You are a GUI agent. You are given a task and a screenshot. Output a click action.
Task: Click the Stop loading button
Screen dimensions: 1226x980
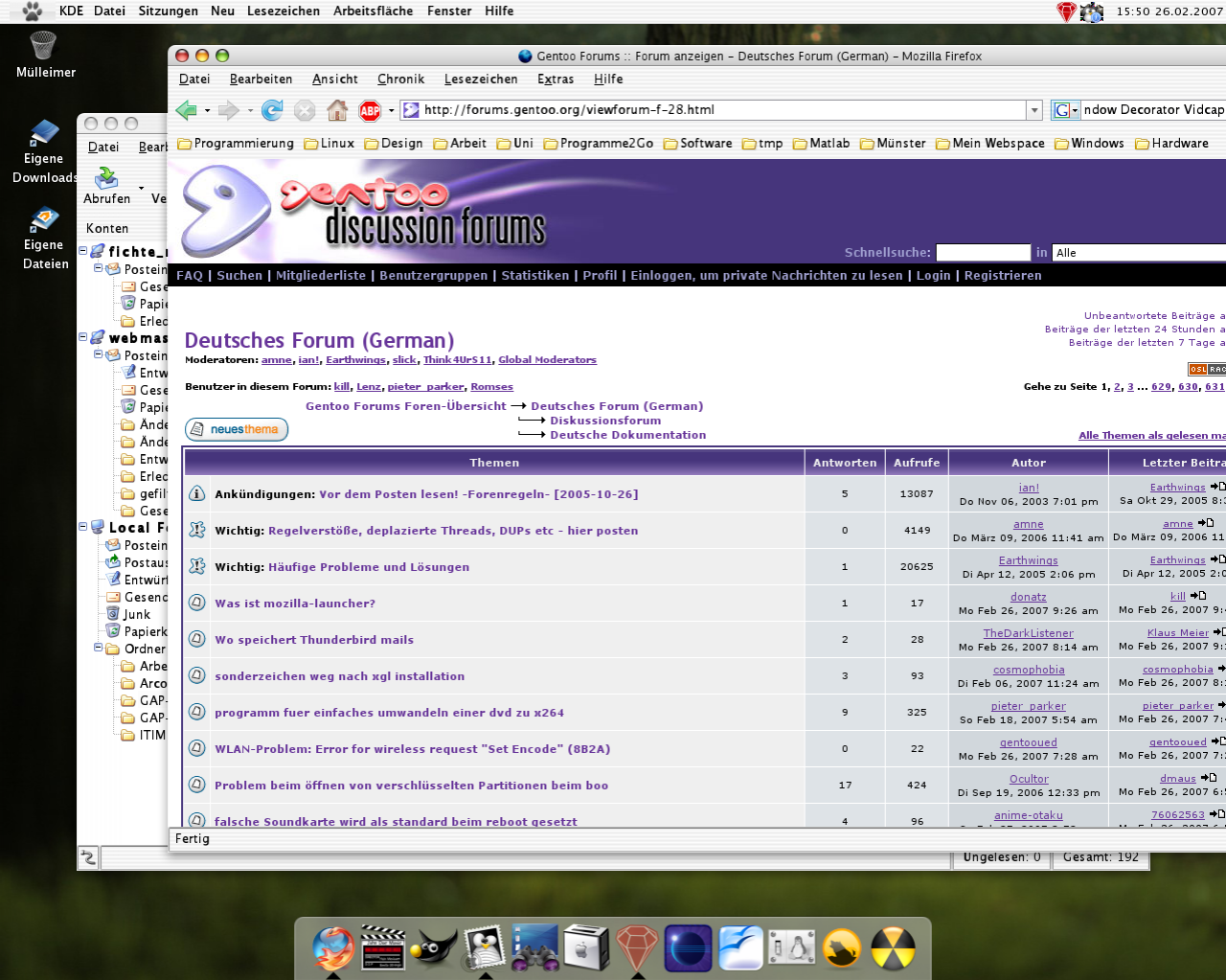click(305, 111)
